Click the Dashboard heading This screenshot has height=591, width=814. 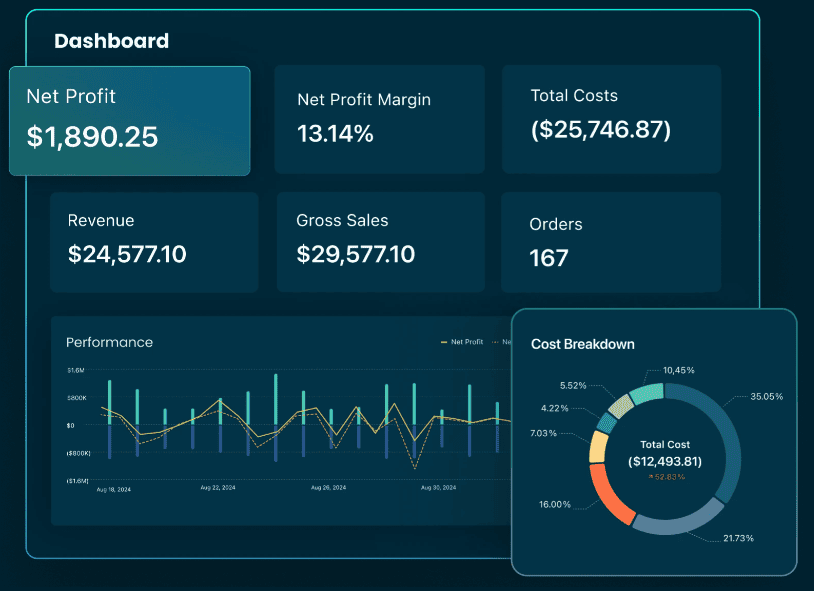pyautogui.click(x=111, y=41)
